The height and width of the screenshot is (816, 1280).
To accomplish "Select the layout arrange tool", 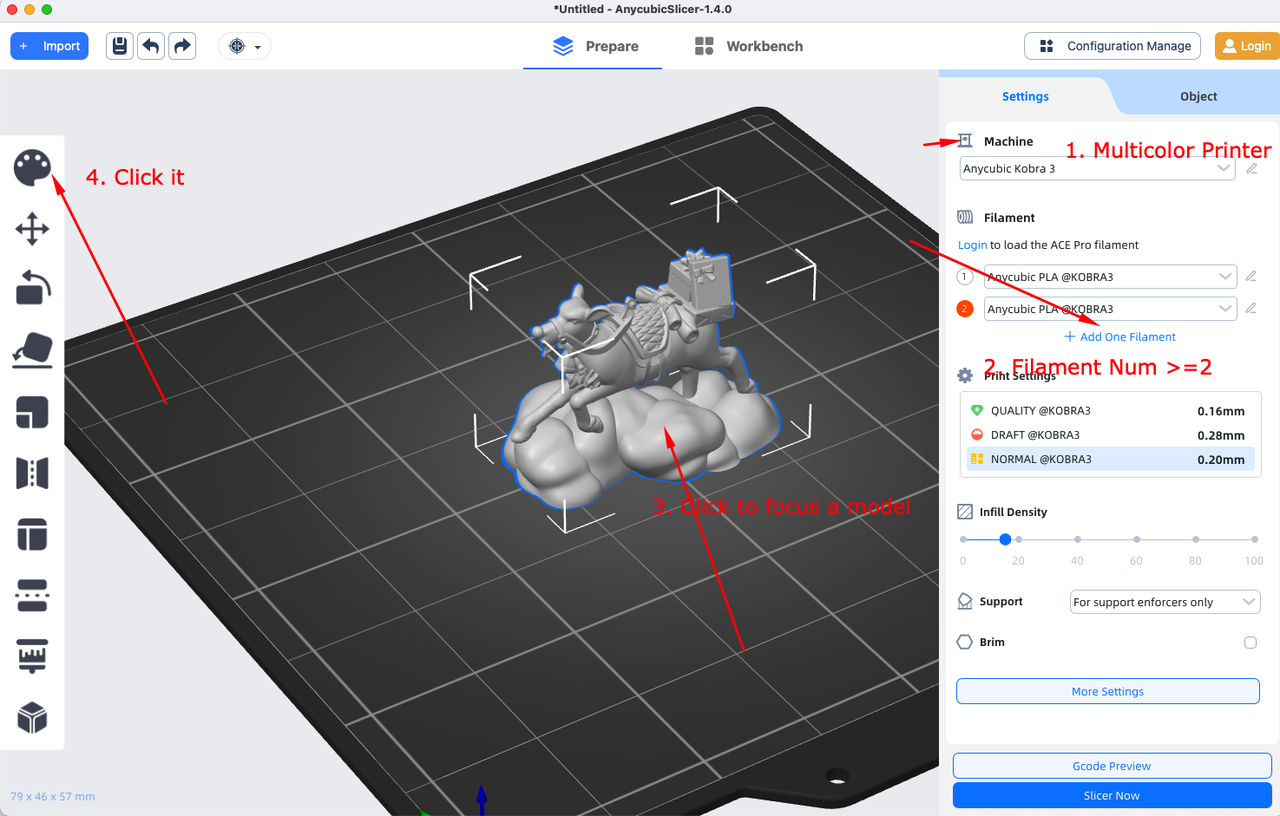I will click(x=32, y=534).
